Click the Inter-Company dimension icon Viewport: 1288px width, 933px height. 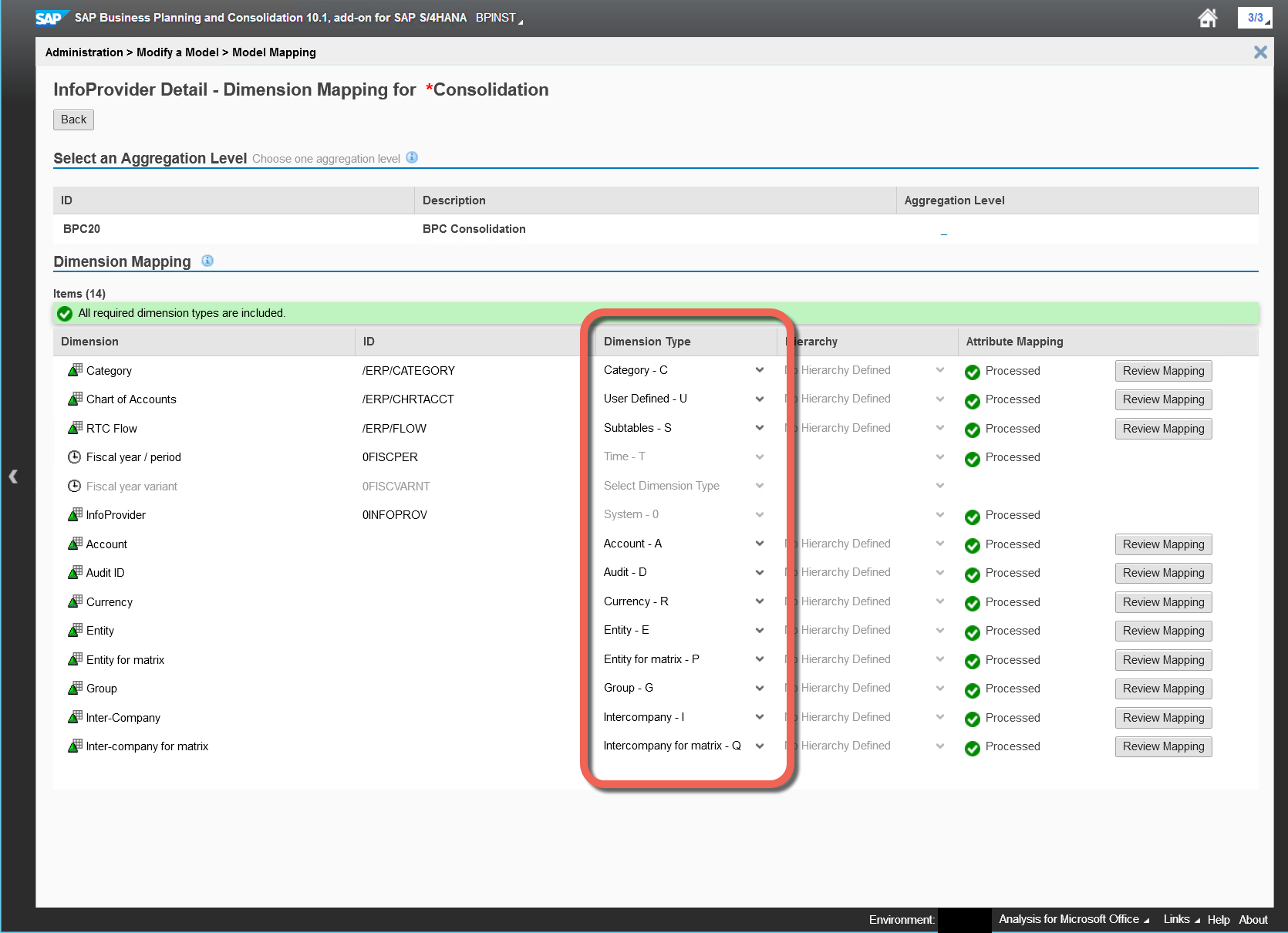tap(75, 717)
